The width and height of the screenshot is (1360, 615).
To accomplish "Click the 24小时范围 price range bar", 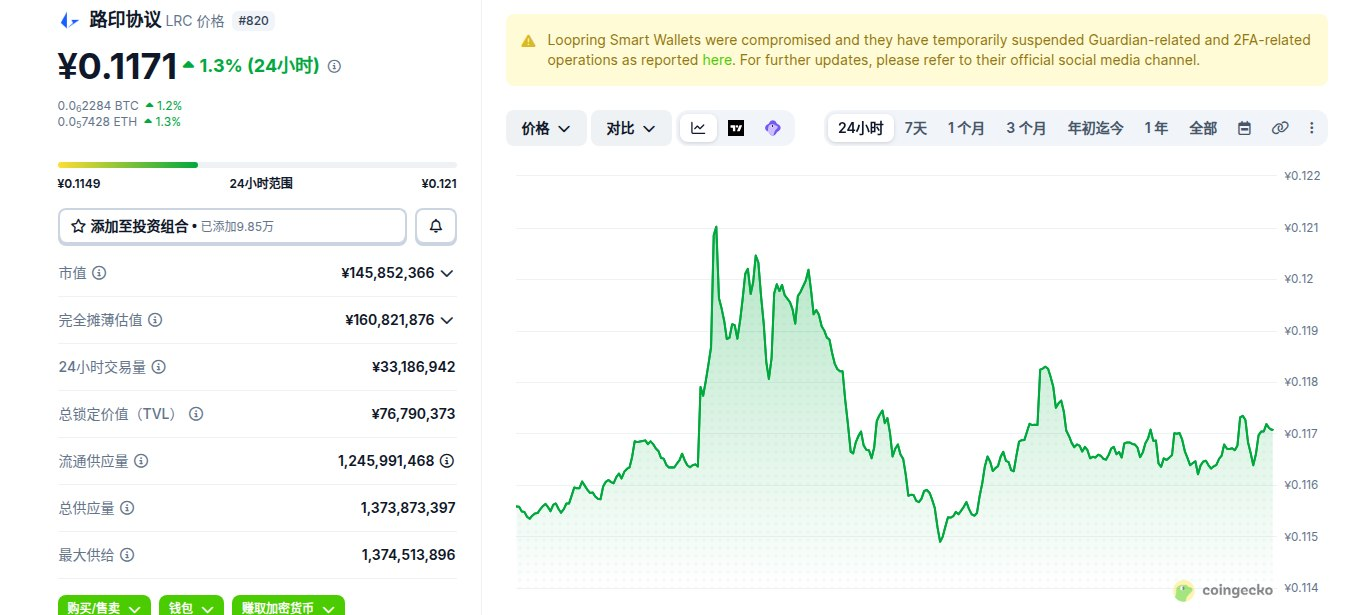I will coord(257,165).
